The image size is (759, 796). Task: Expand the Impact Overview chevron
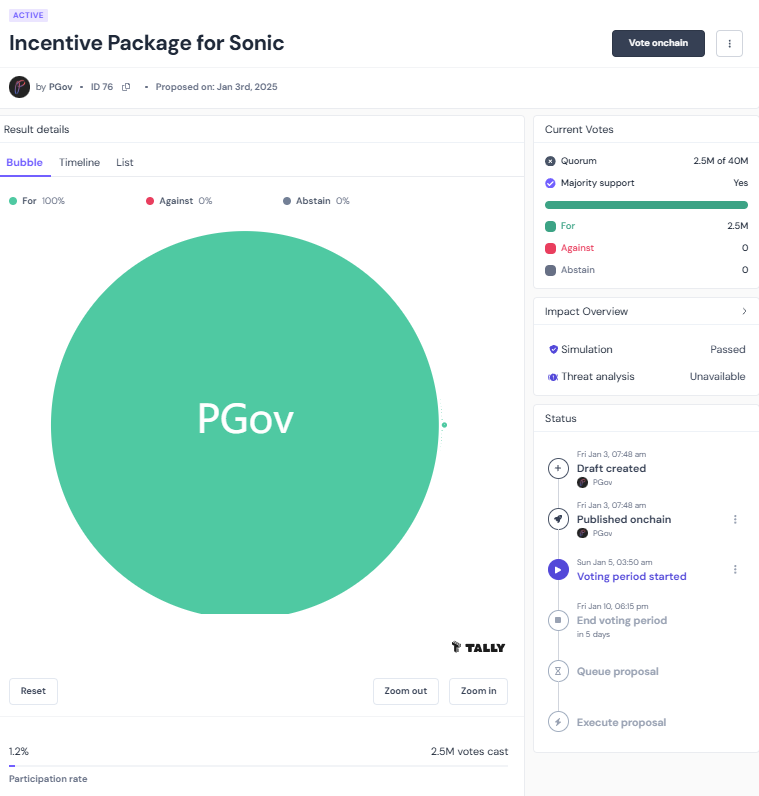744,311
